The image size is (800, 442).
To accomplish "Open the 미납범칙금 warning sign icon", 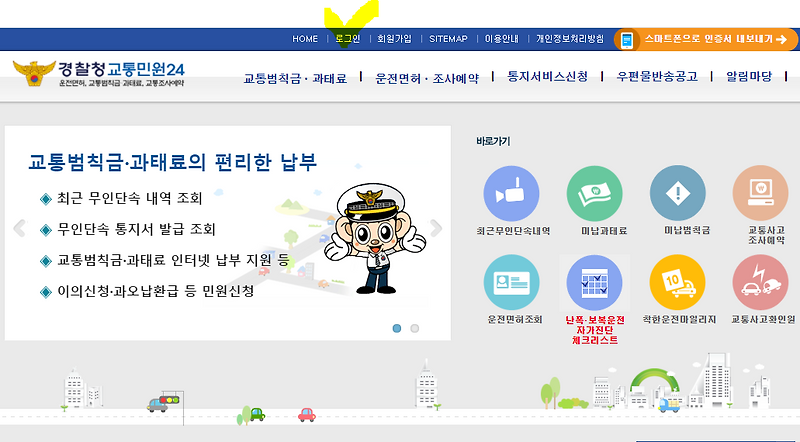I will click(x=678, y=193).
